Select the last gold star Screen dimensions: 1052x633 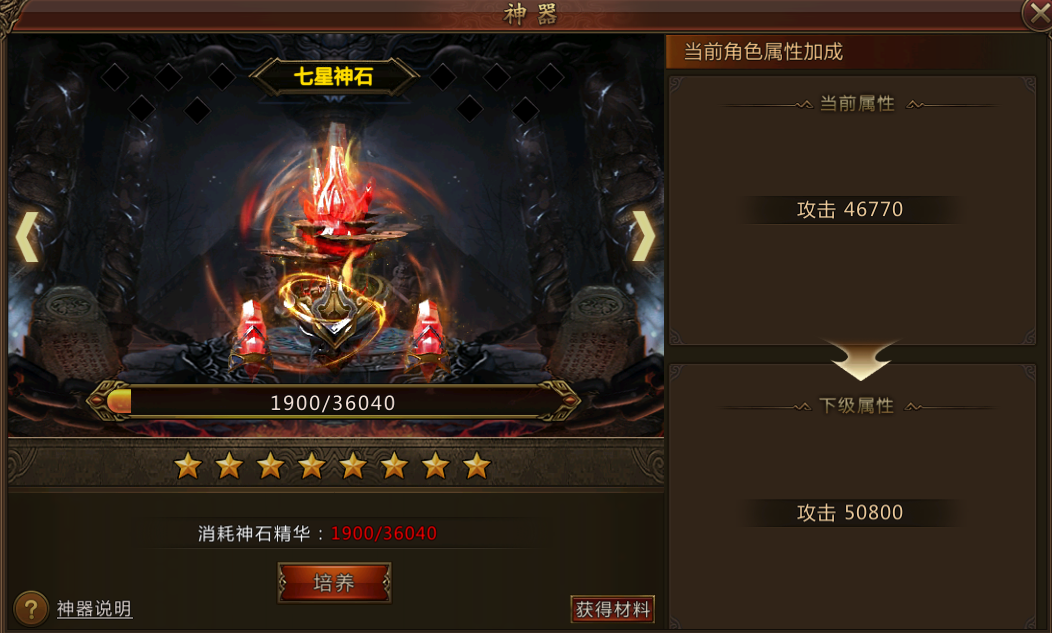tap(476, 465)
